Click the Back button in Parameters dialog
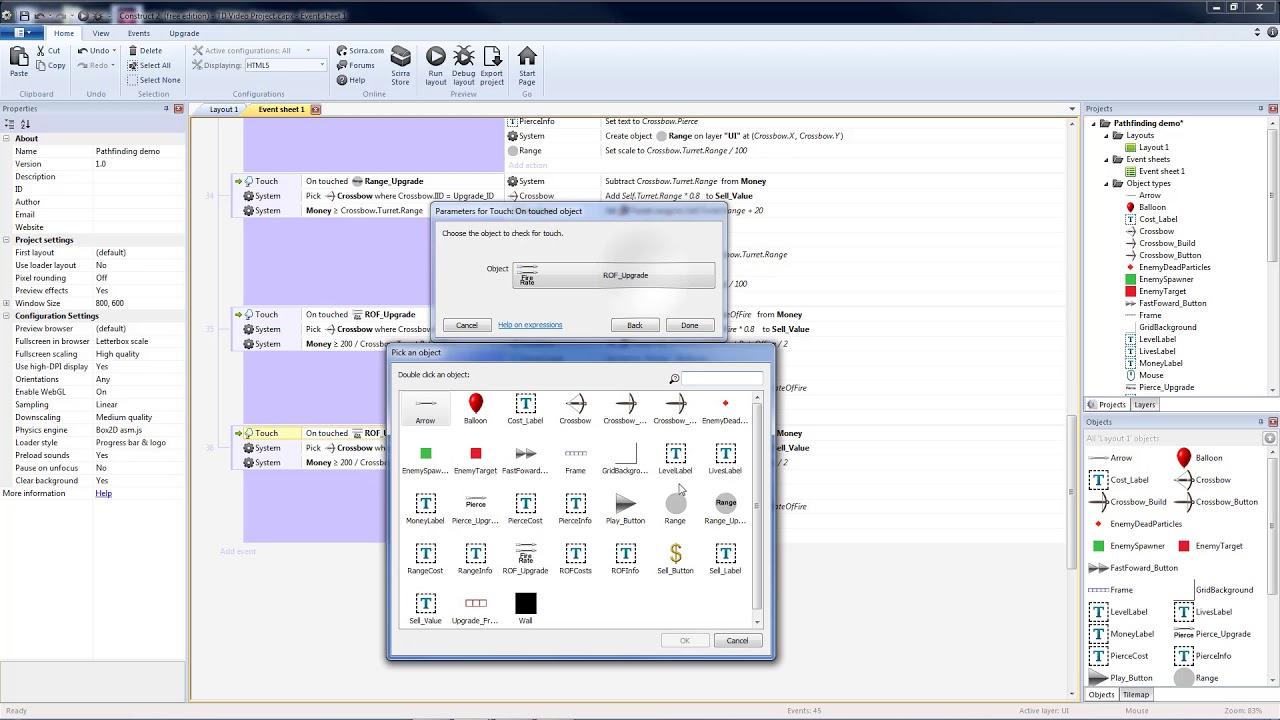The image size is (1280, 720). point(635,325)
